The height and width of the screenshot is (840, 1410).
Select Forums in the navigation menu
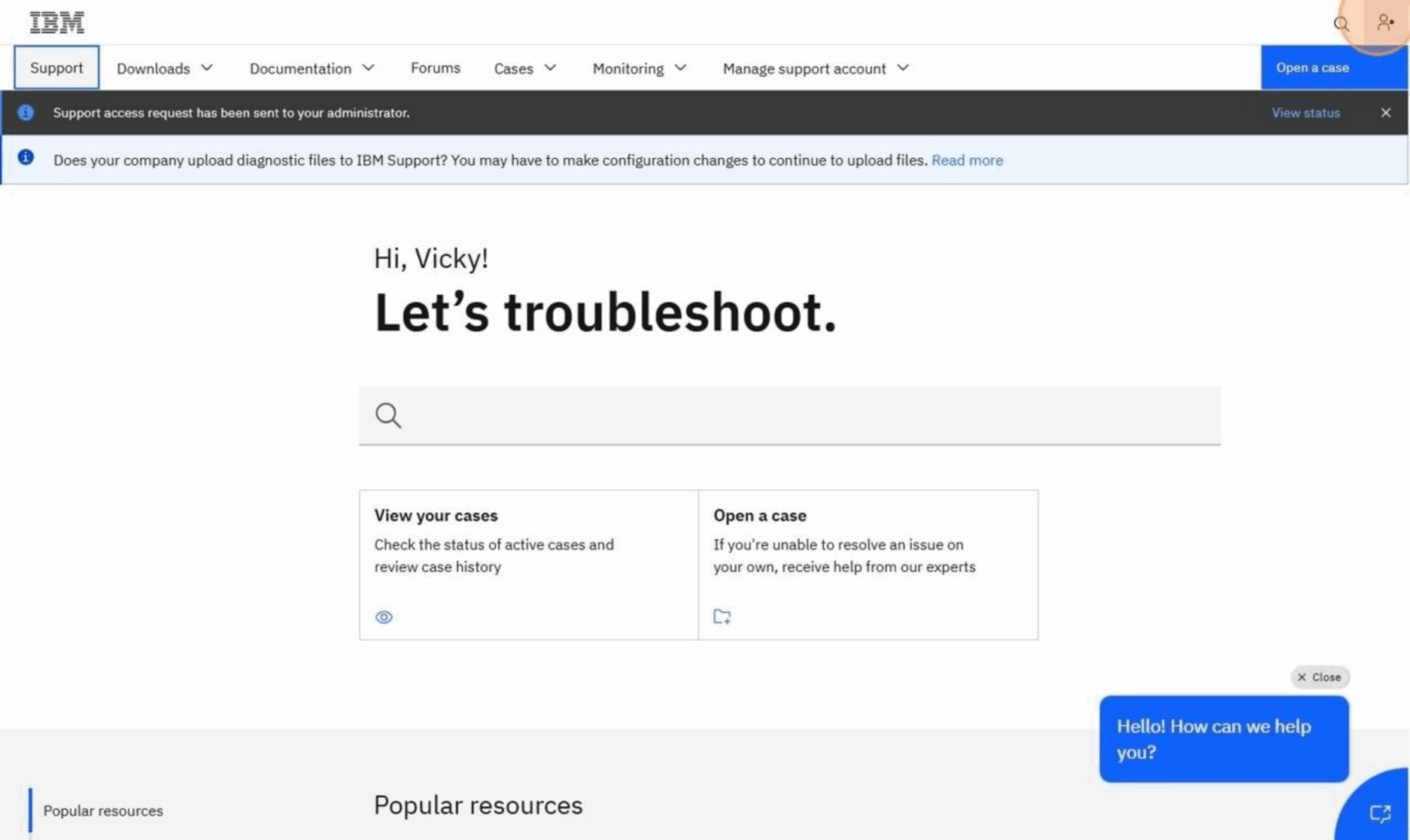click(435, 67)
